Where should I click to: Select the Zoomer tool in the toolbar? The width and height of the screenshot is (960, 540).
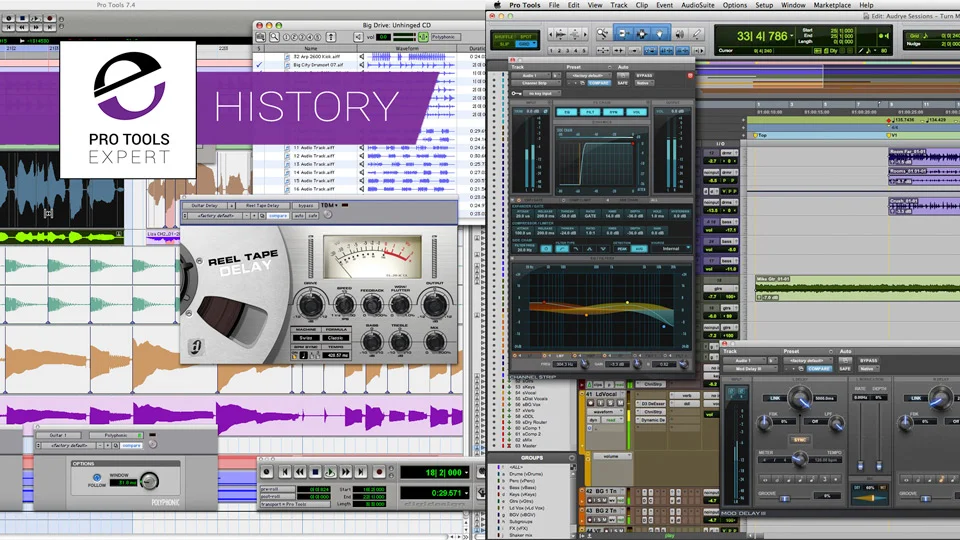point(603,34)
